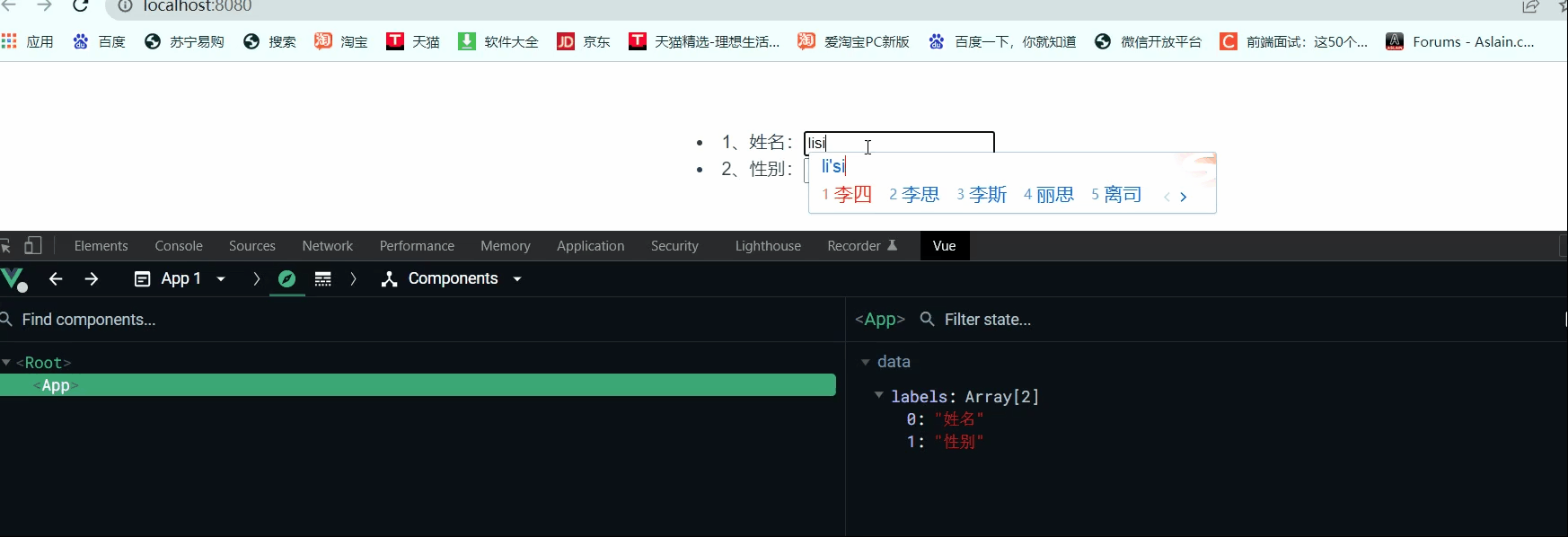
Task: Go to next IME candidate page
Action: click(x=1184, y=197)
